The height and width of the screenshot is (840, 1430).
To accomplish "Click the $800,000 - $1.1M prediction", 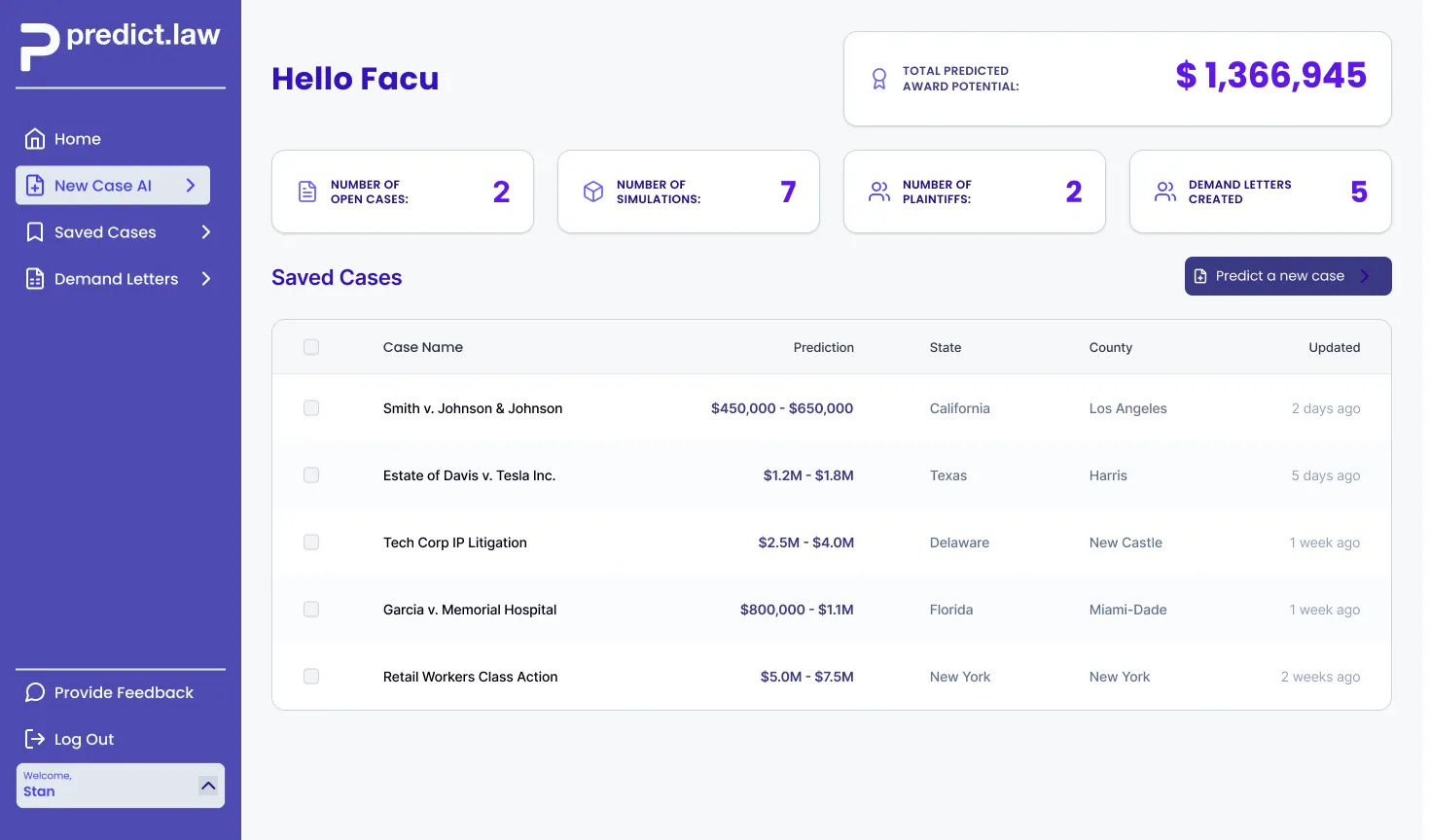I will tap(797, 610).
